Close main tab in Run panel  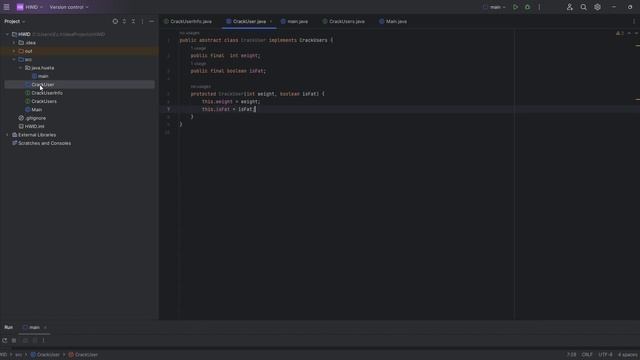pyautogui.click(x=45, y=327)
